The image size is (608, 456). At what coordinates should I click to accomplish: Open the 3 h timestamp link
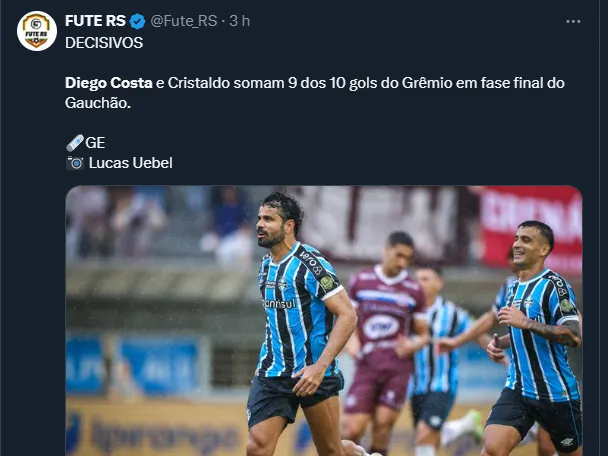click(239, 21)
